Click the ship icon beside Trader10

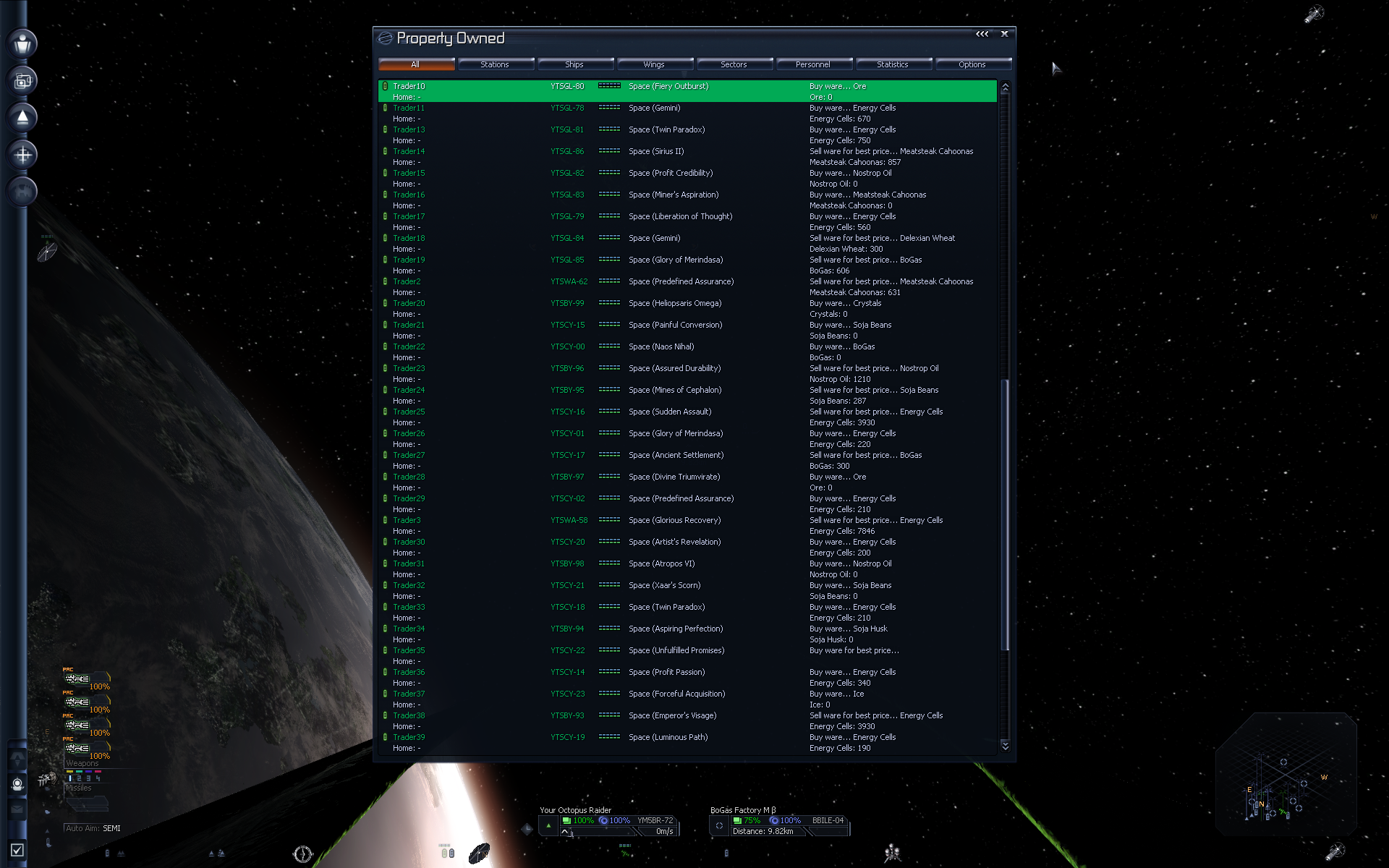[385, 86]
